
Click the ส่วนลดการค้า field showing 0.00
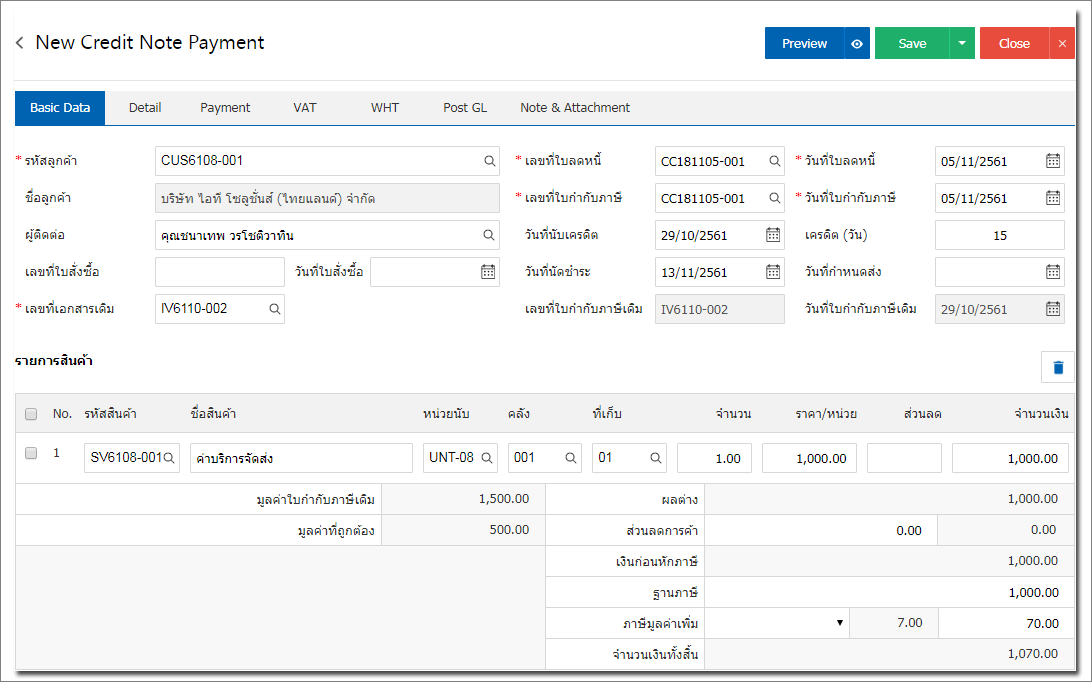tap(821, 530)
